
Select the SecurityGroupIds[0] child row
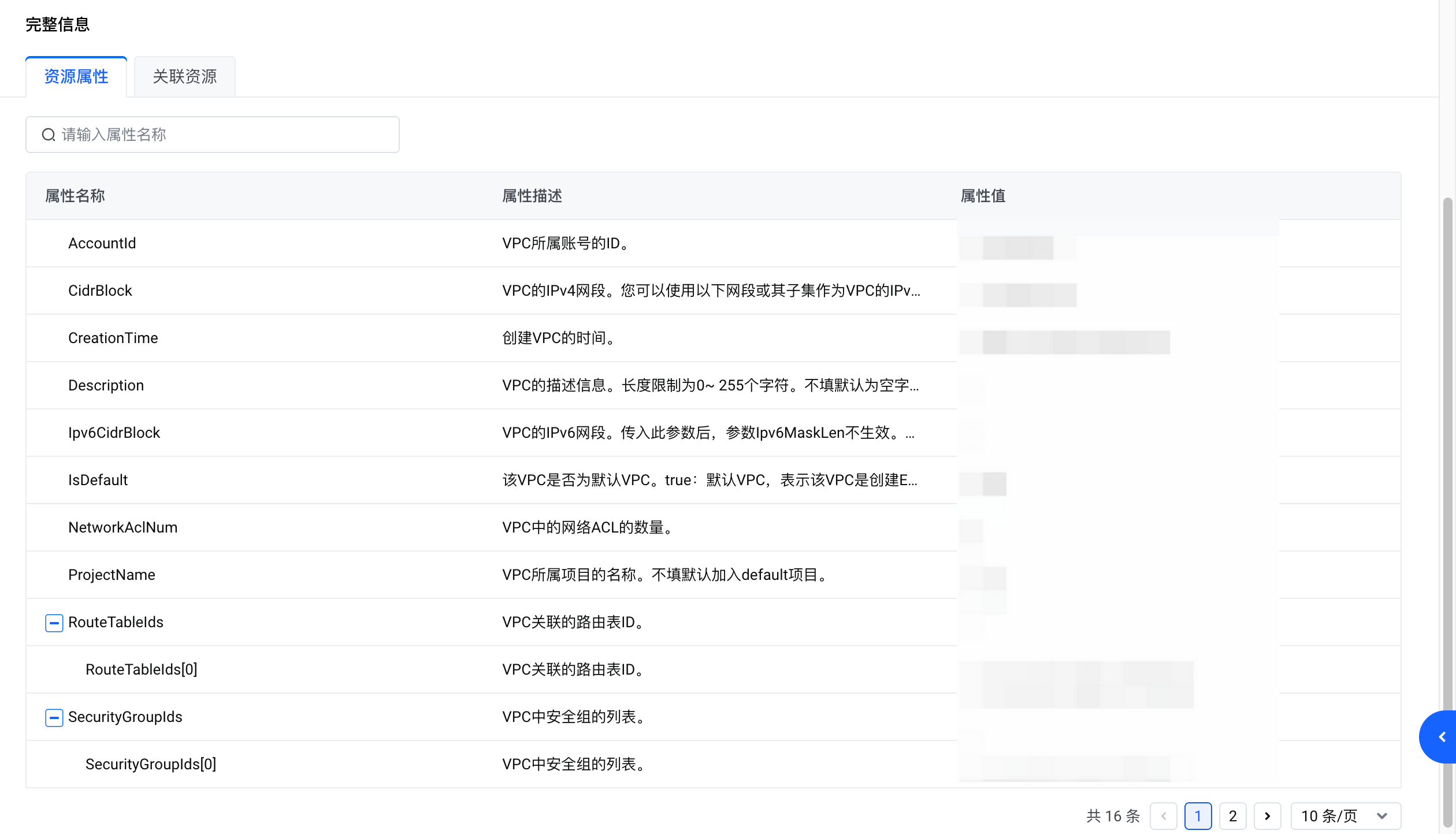151,764
